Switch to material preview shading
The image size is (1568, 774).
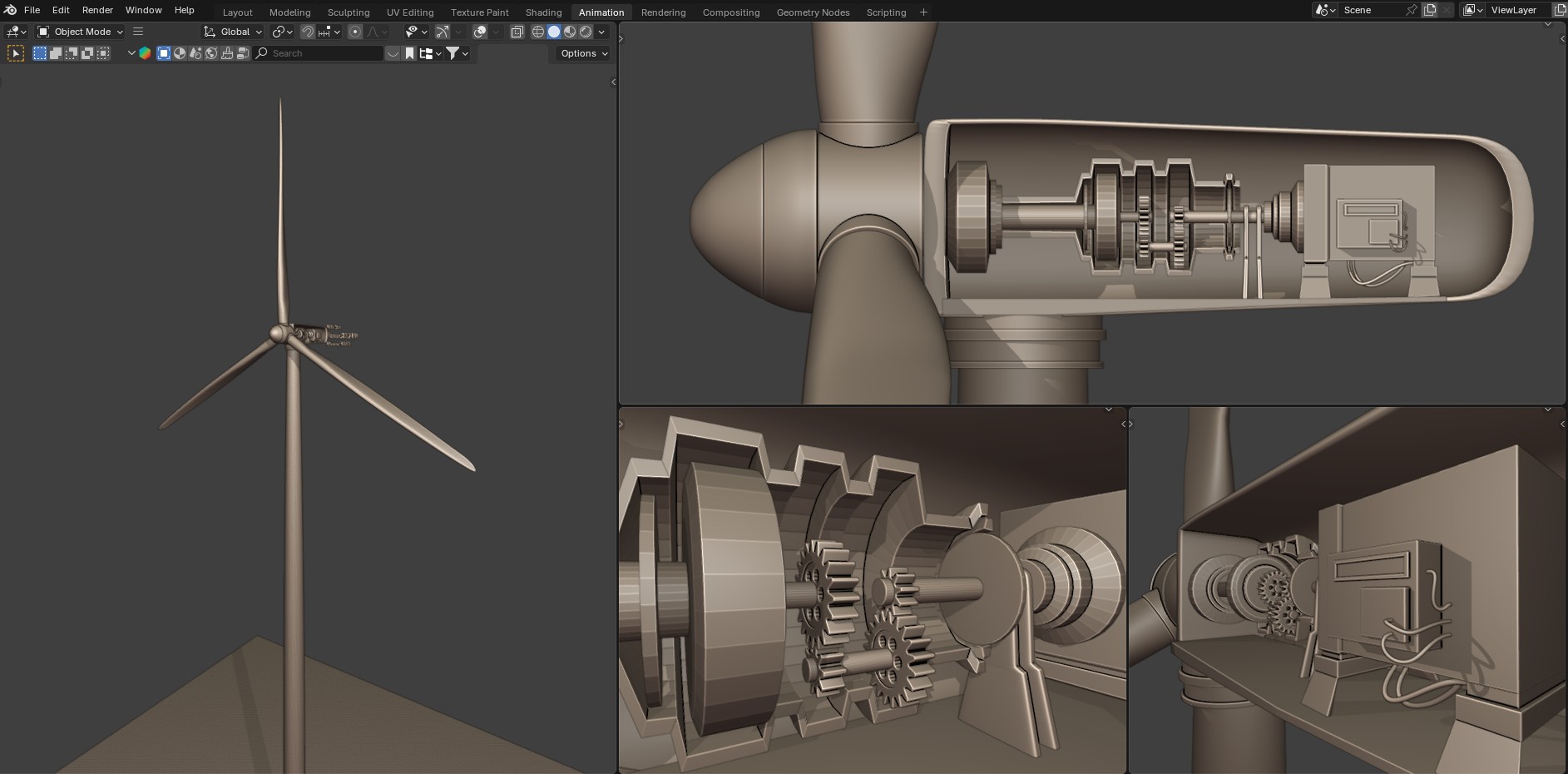point(570,32)
